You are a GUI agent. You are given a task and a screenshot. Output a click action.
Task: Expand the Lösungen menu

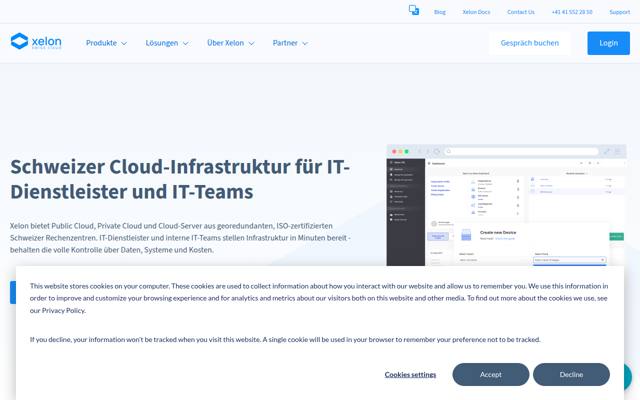click(167, 43)
